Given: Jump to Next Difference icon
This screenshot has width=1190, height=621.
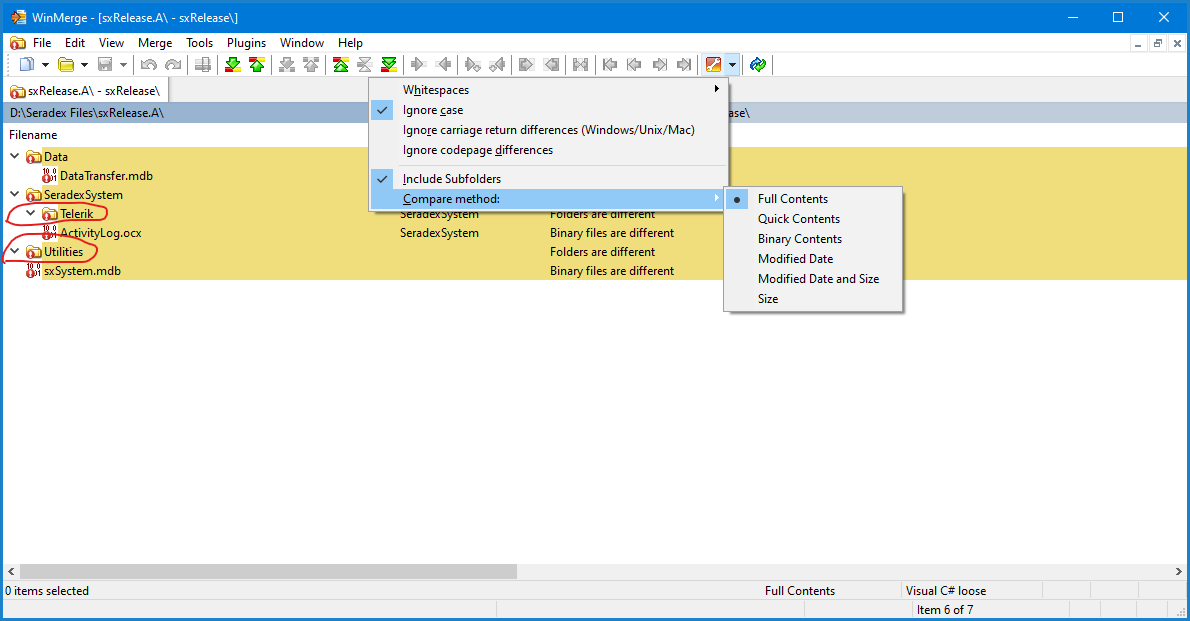Looking at the screenshot, I should 233,65.
